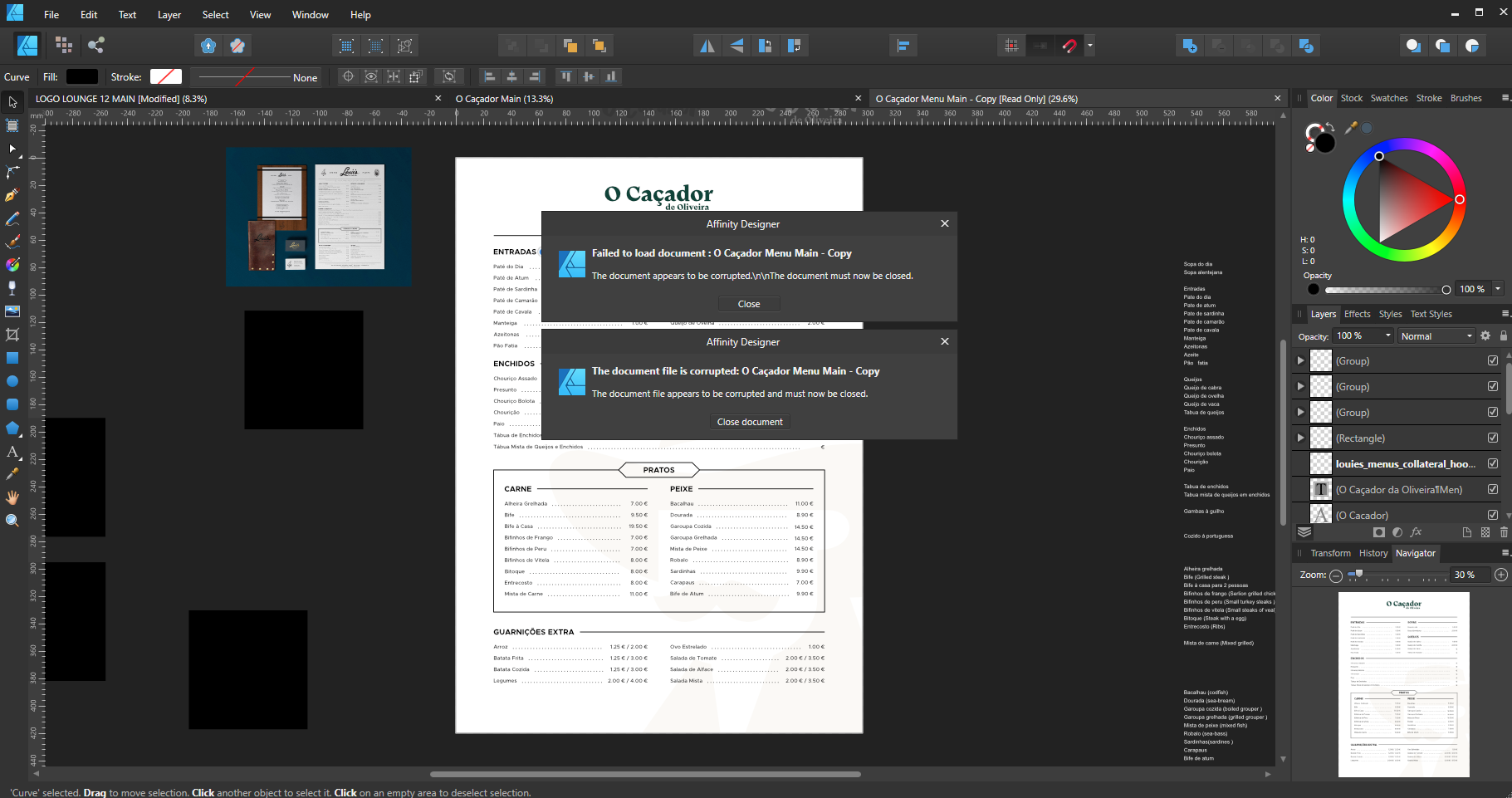Toggle the snapping magnet icon

(1069, 46)
